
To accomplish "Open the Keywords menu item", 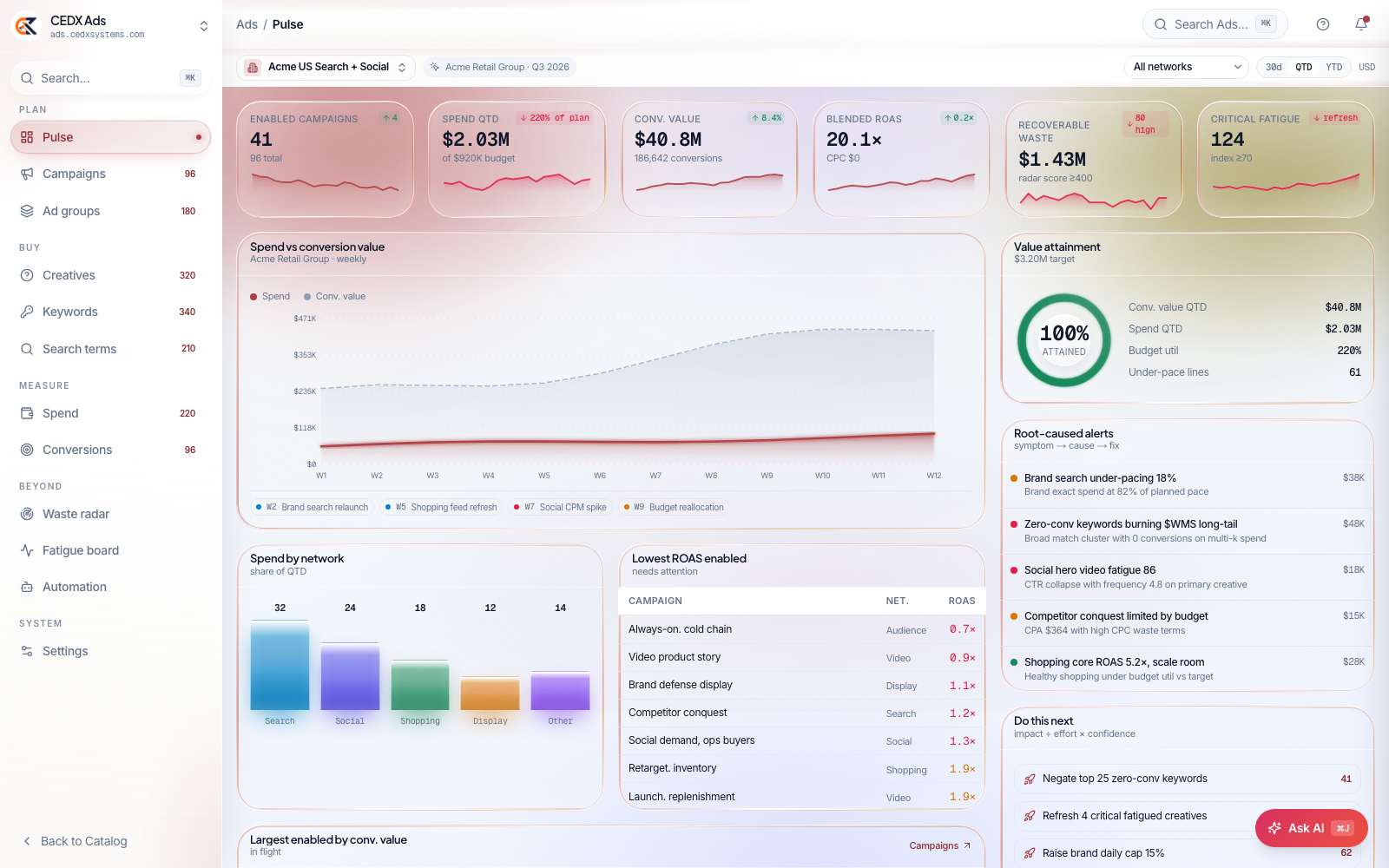I will pos(110,312).
